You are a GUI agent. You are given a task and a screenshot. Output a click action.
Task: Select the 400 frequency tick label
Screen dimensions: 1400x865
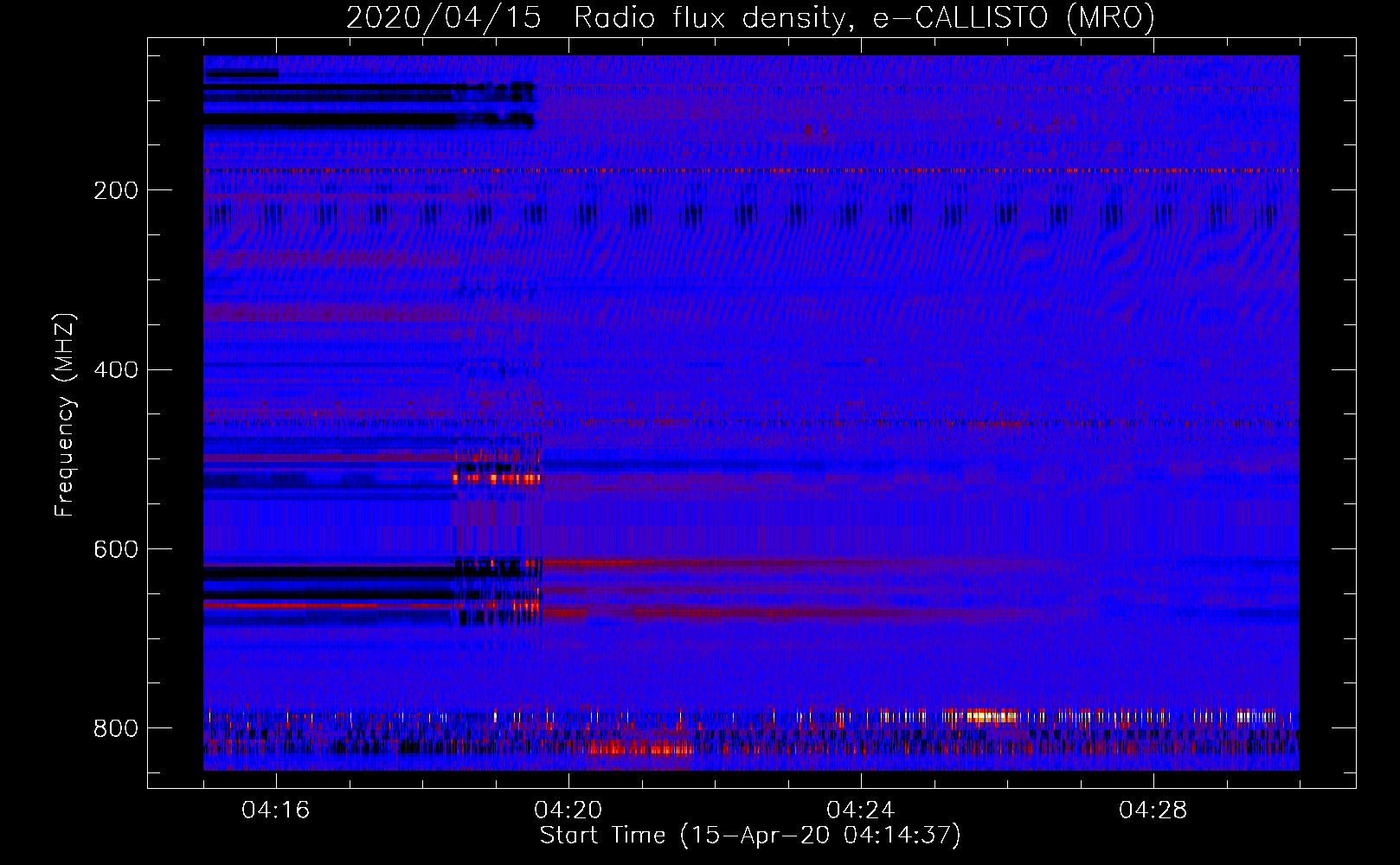(115, 370)
